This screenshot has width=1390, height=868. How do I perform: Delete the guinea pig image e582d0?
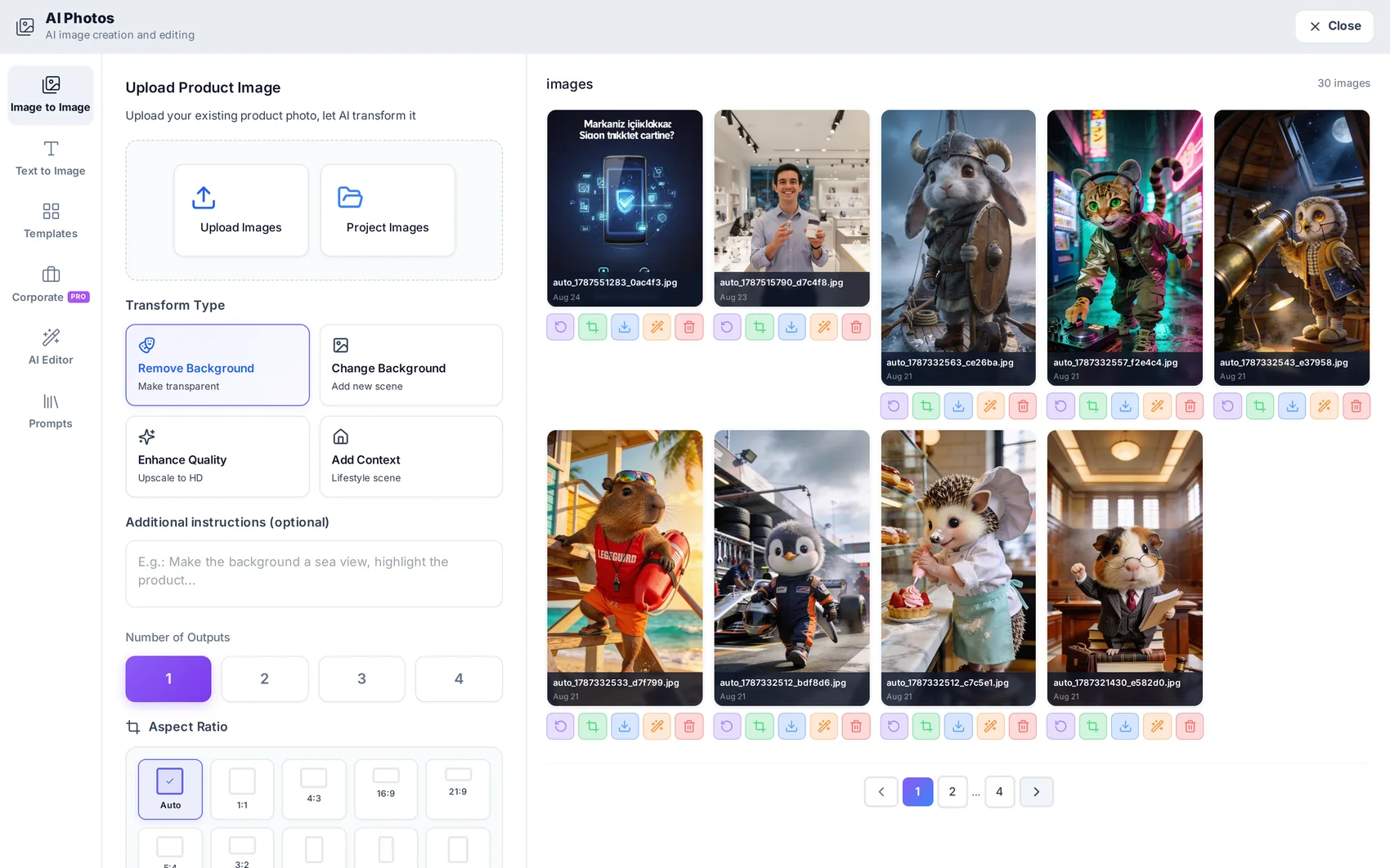click(1190, 727)
